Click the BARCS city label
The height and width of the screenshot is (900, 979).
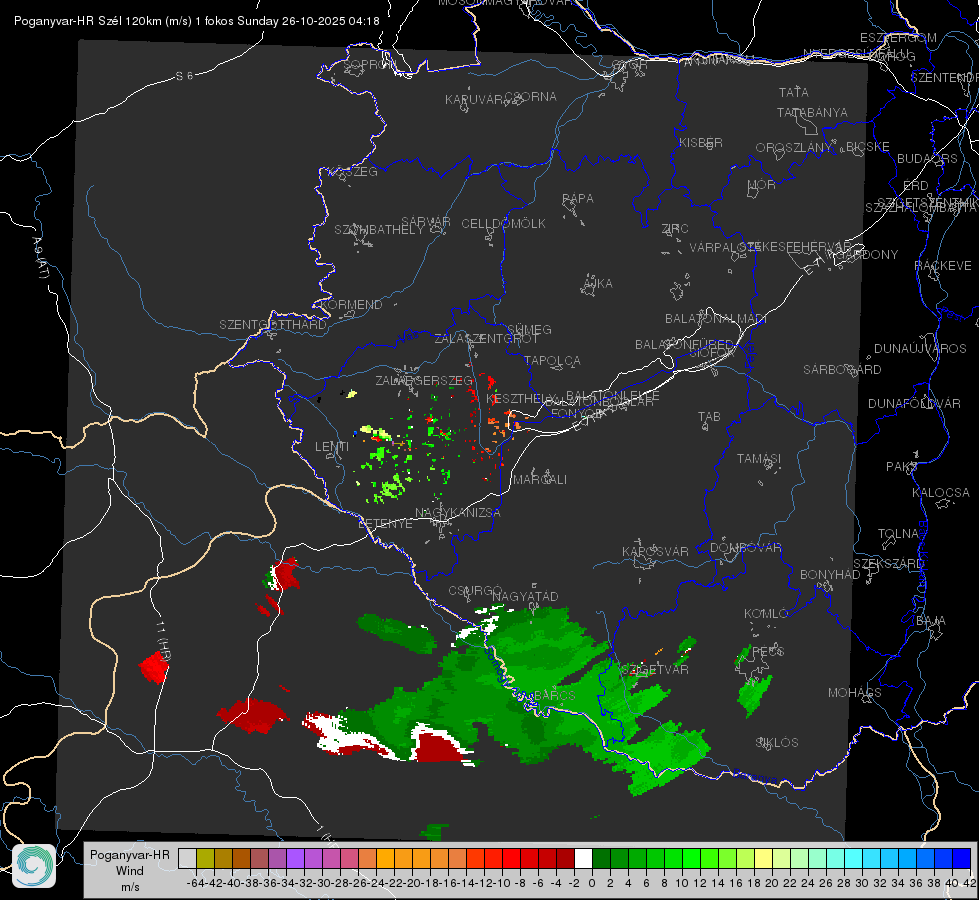pos(554,695)
